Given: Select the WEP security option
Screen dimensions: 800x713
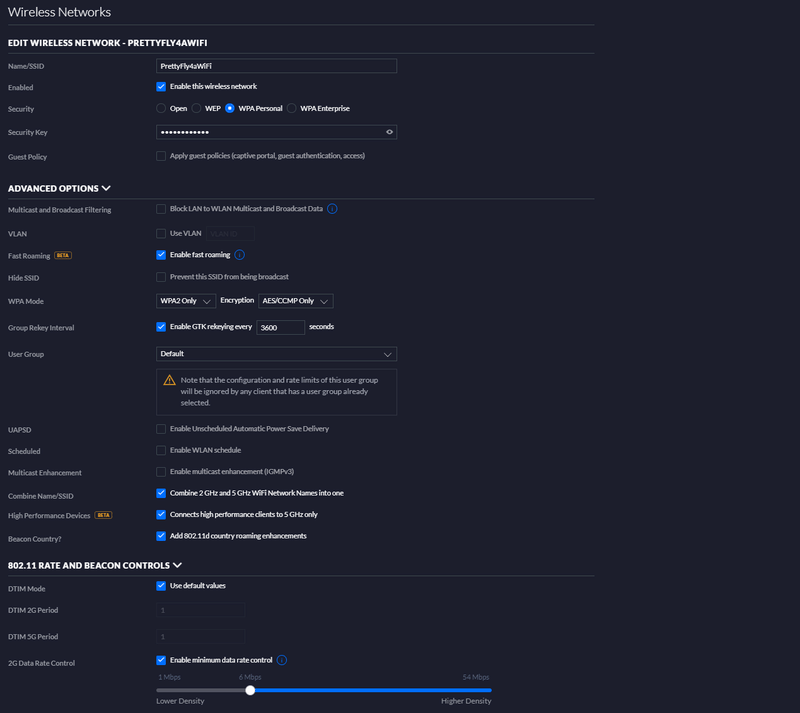Looking at the screenshot, I should click(196, 108).
